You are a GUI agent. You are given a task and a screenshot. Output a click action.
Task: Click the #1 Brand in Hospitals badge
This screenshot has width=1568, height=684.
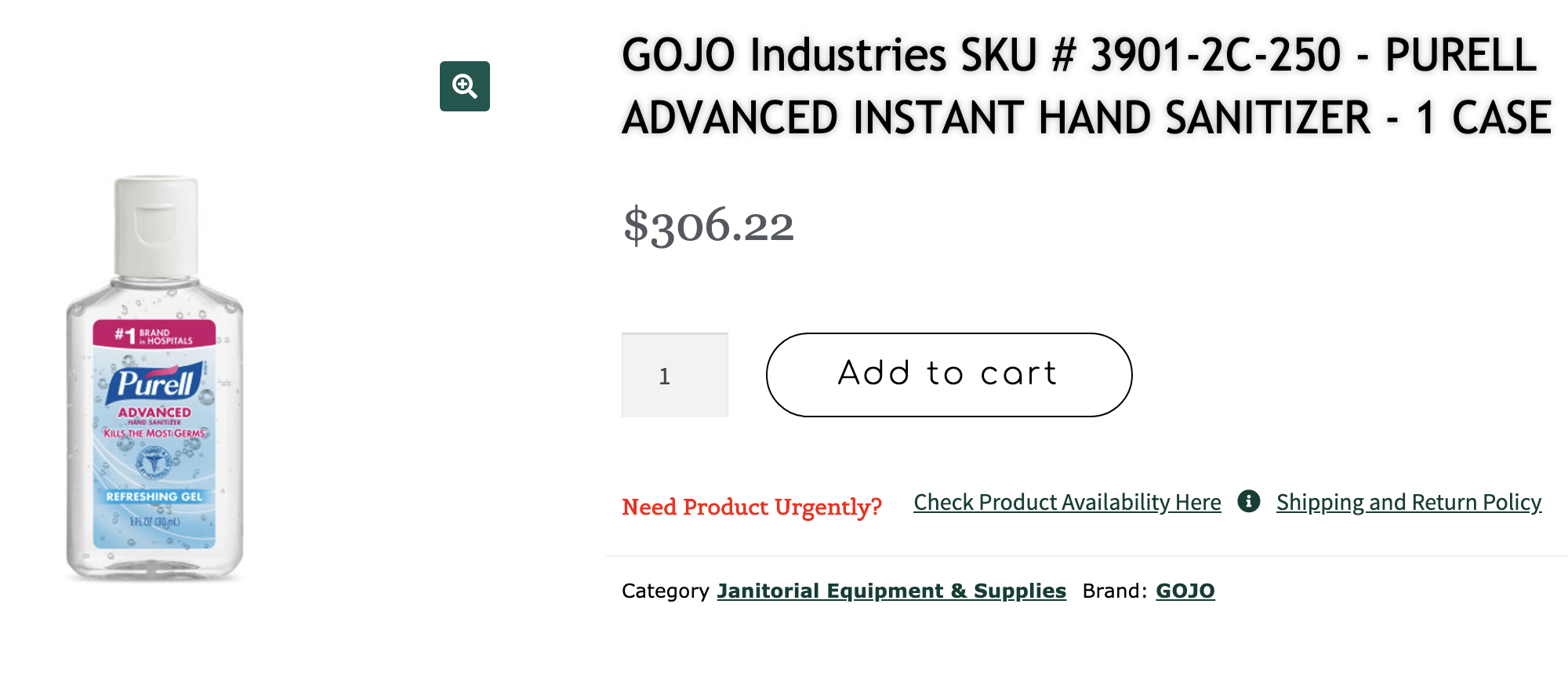click(x=154, y=336)
